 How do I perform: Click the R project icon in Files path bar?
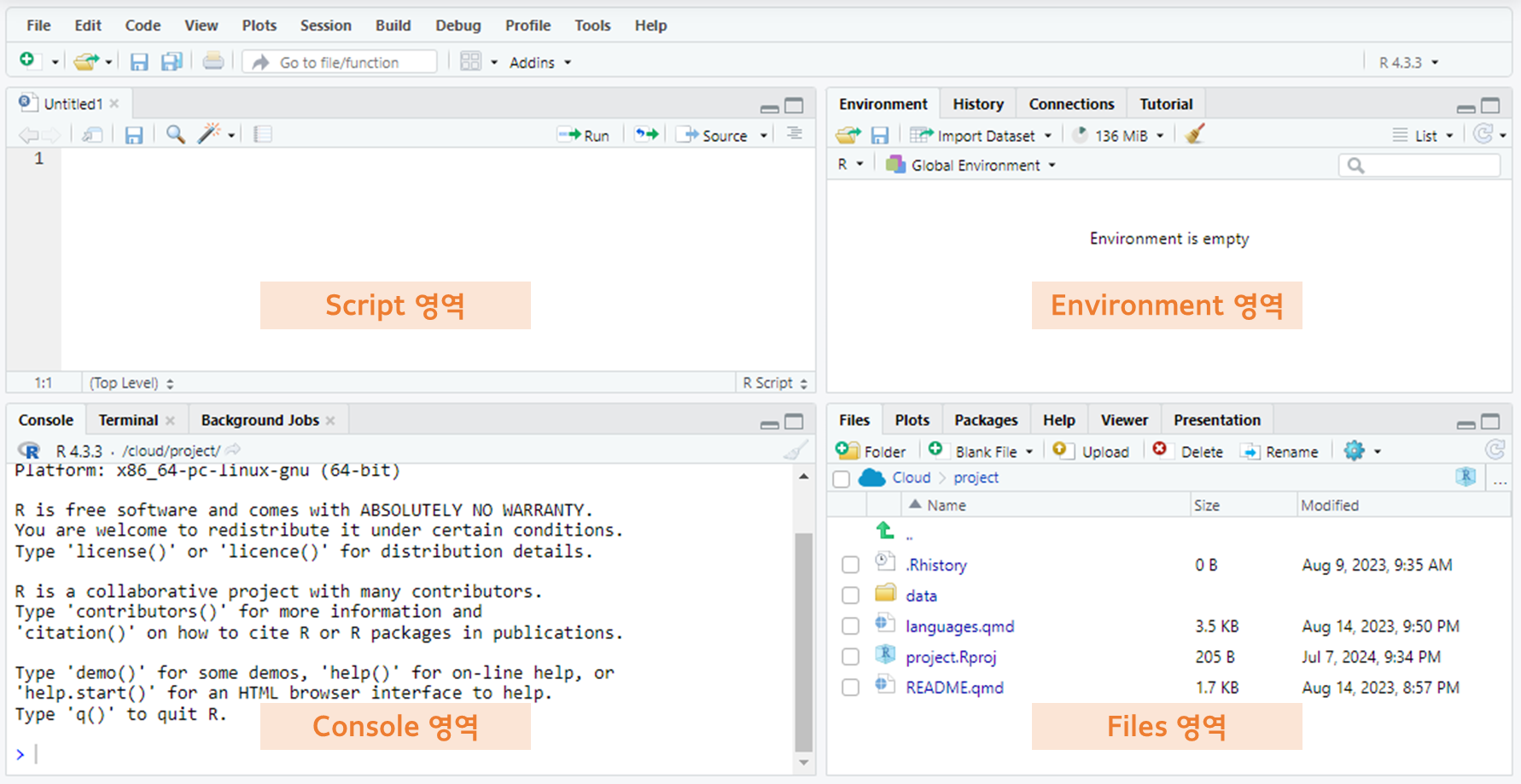pyautogui.click(x=1466, y=477)
